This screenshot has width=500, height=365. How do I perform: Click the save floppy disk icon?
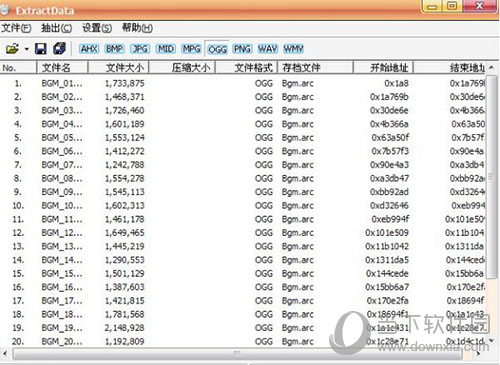pyautogui.click(x=40, y=49)
